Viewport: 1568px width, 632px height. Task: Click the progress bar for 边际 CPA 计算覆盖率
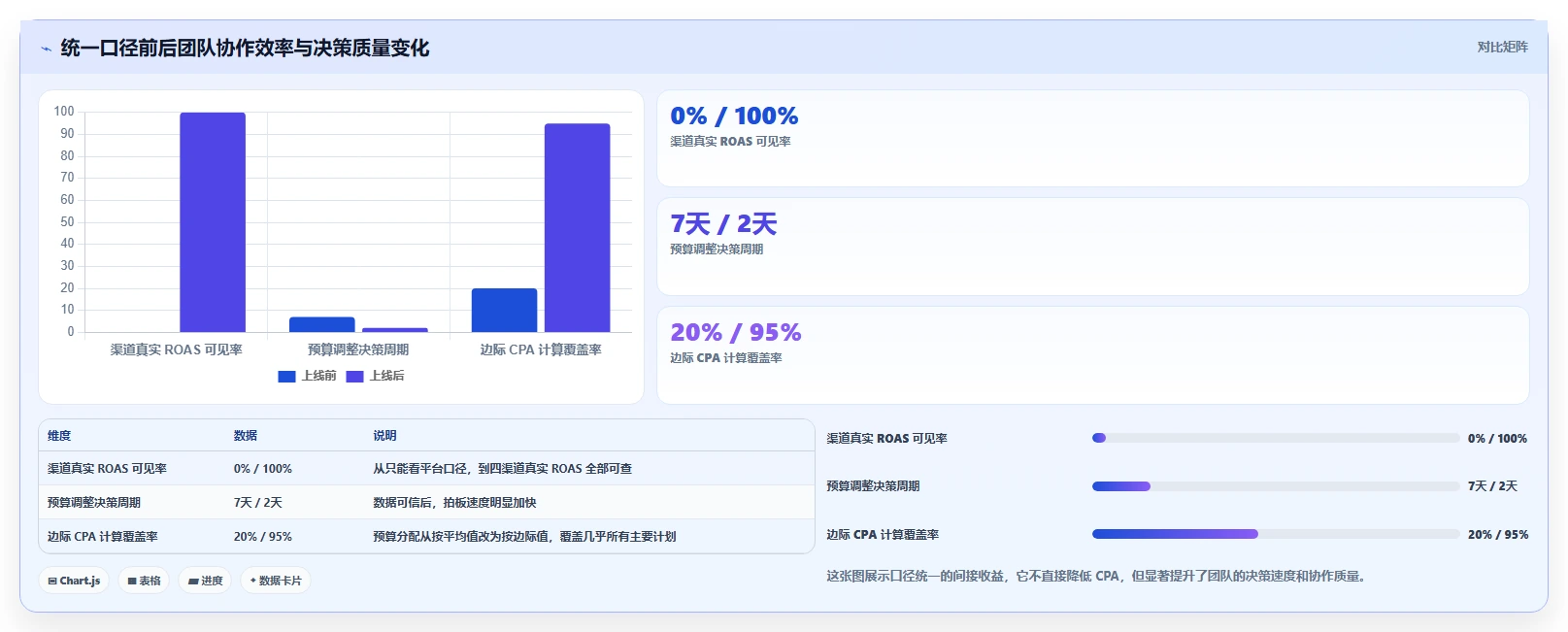[1276, 534]
